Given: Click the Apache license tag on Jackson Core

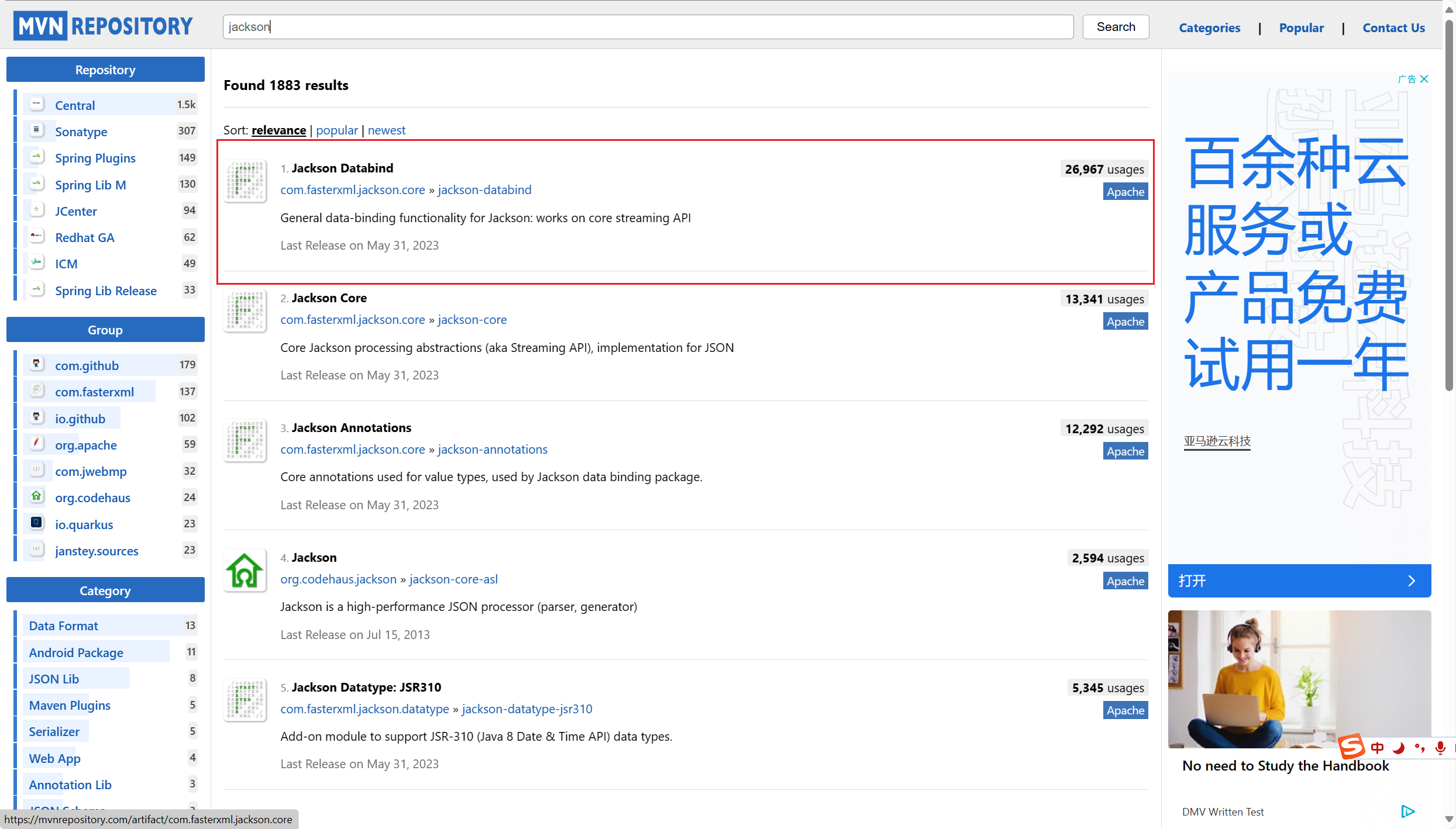Looking at the screenshot, I should click(1125, 322).
